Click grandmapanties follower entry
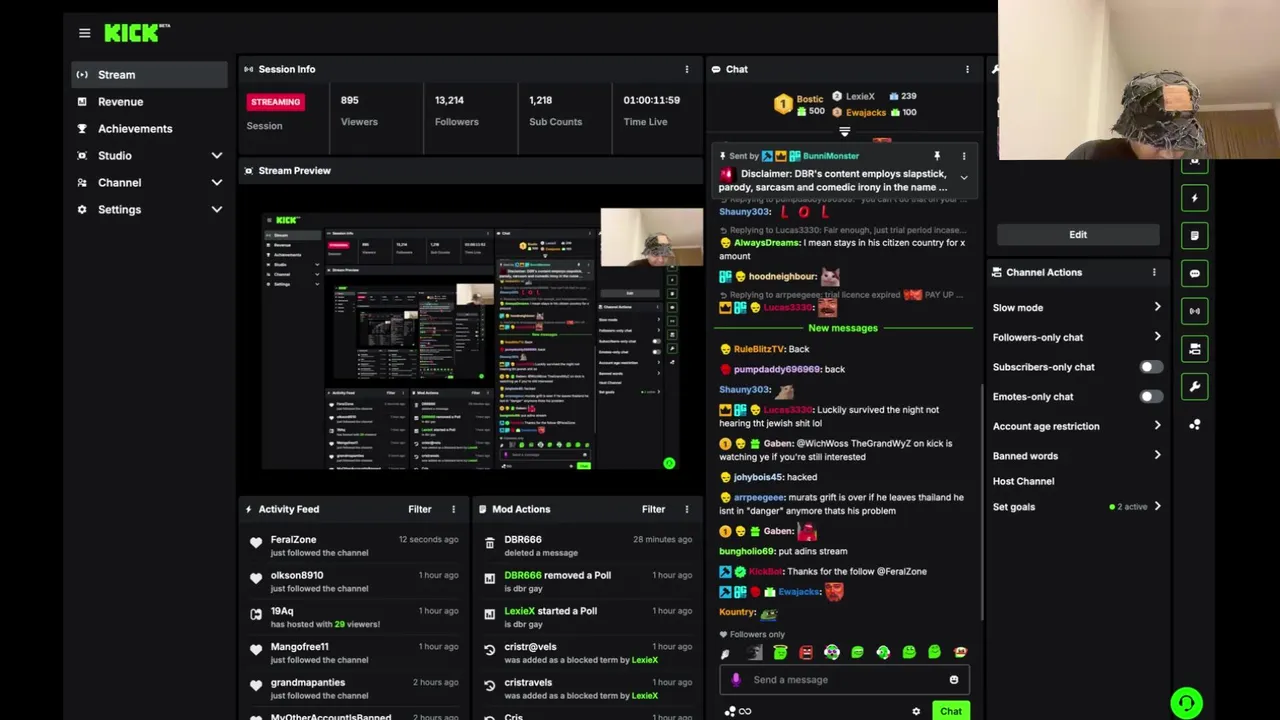This screenshot has width=1280, height=720. pyautogui.click(x=353, y=689)
